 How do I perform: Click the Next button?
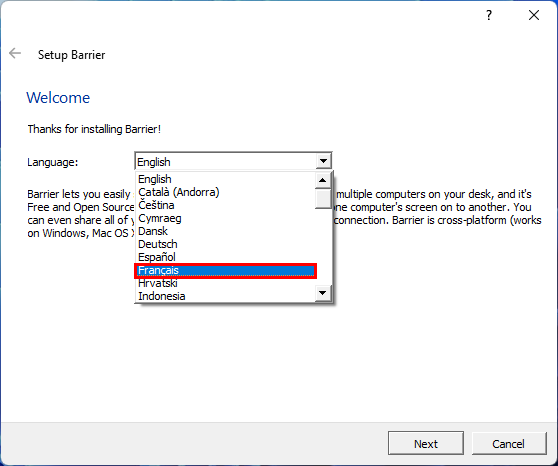tap(426, 444)
